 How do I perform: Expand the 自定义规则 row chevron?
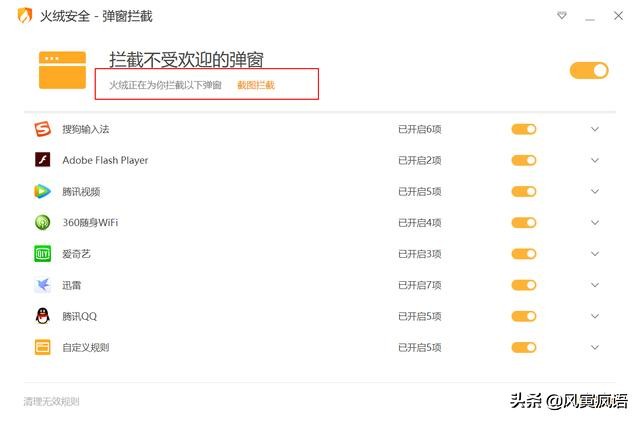[x=595, y=347]
